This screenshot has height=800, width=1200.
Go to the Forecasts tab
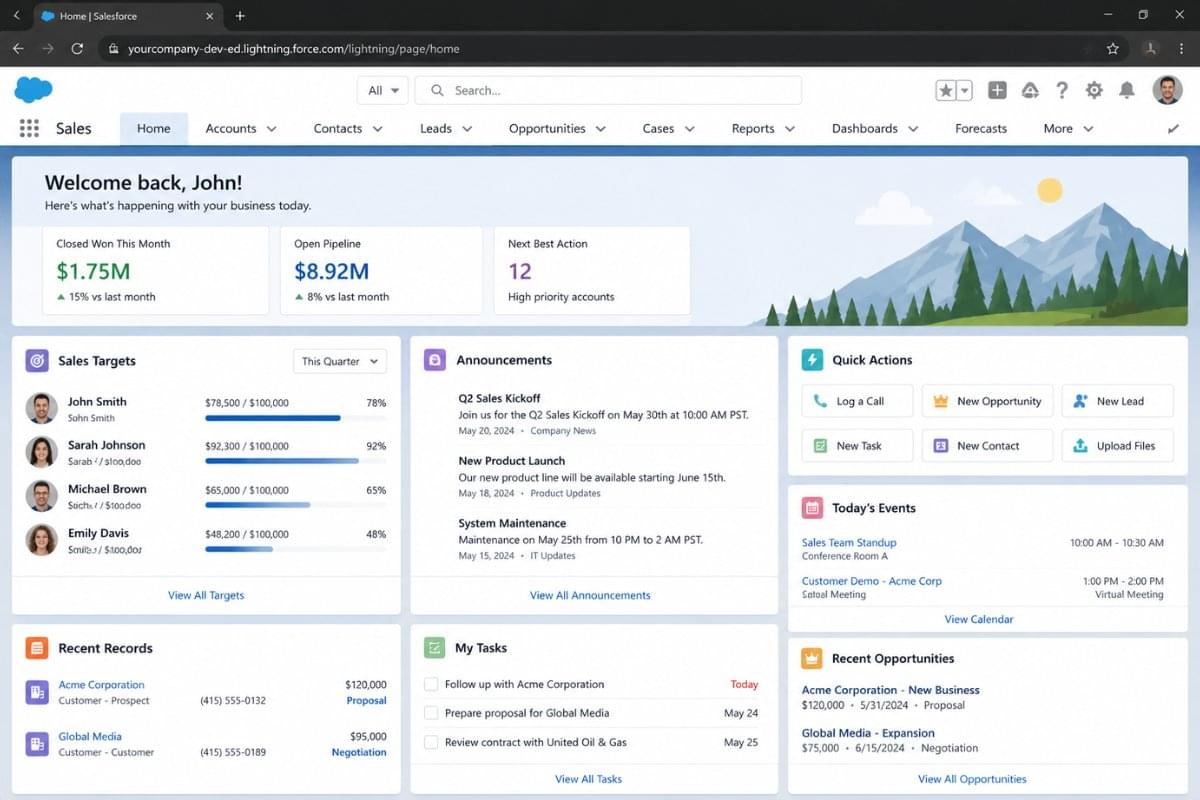coord(981,129)
